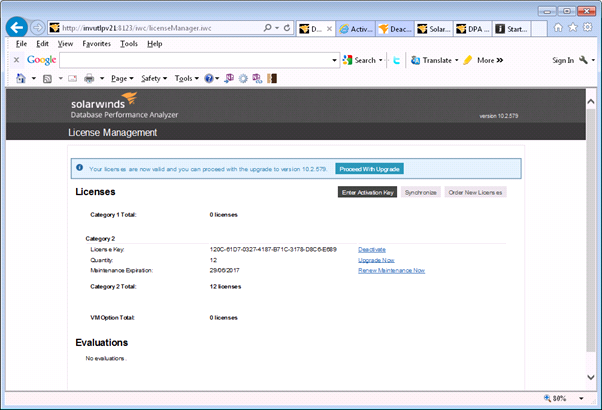Viewport: 602px width, 410px height.
Task: Click the Home page icon in command bar
Action: (21, 78)
